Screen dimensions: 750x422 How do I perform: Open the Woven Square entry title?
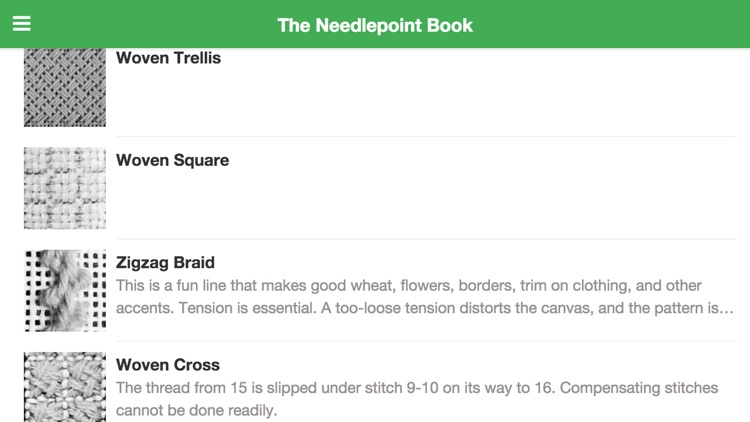[x=172, y=160]
